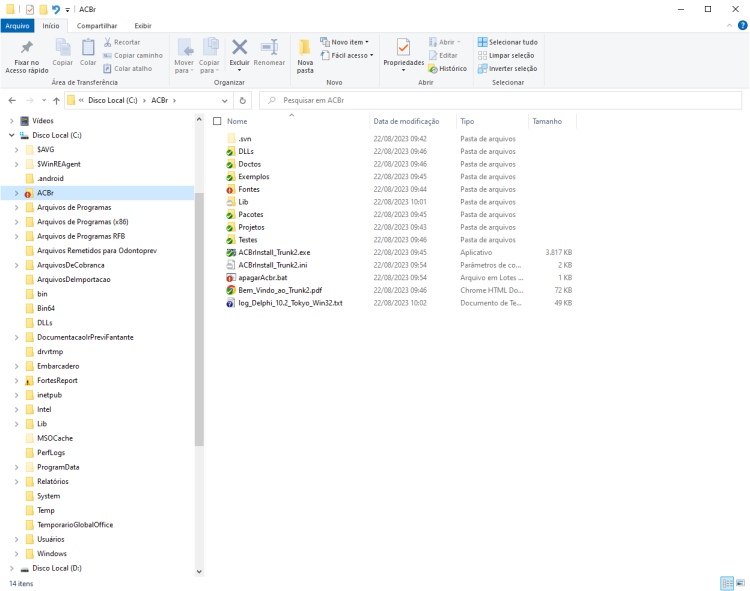Click the navigation pane vertical scrollbar
Image resolution: width=750 pixels, height=591 pixels.
coord(199,319)
